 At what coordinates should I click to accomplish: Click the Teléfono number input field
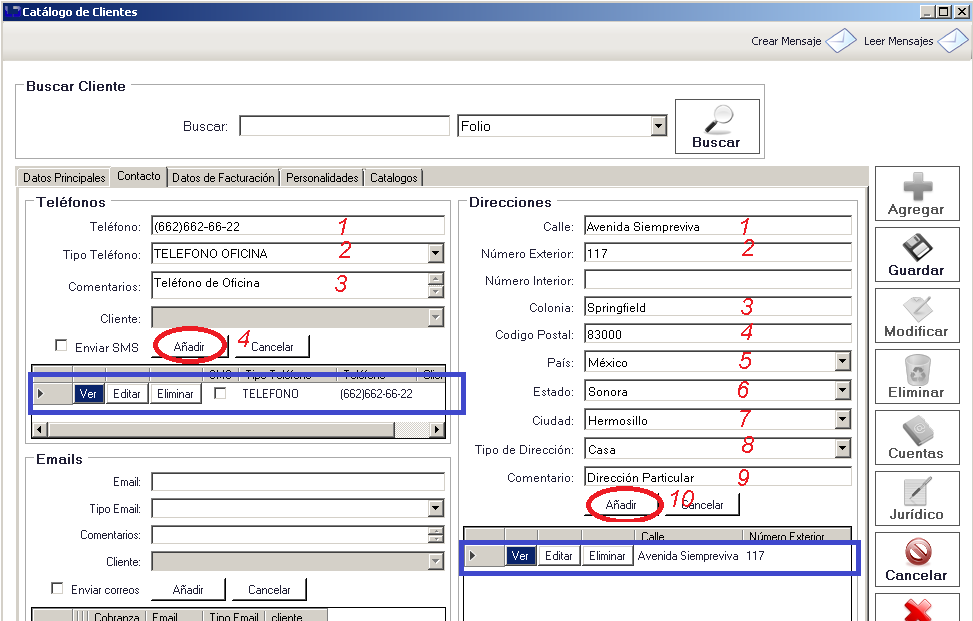point(298,226)
